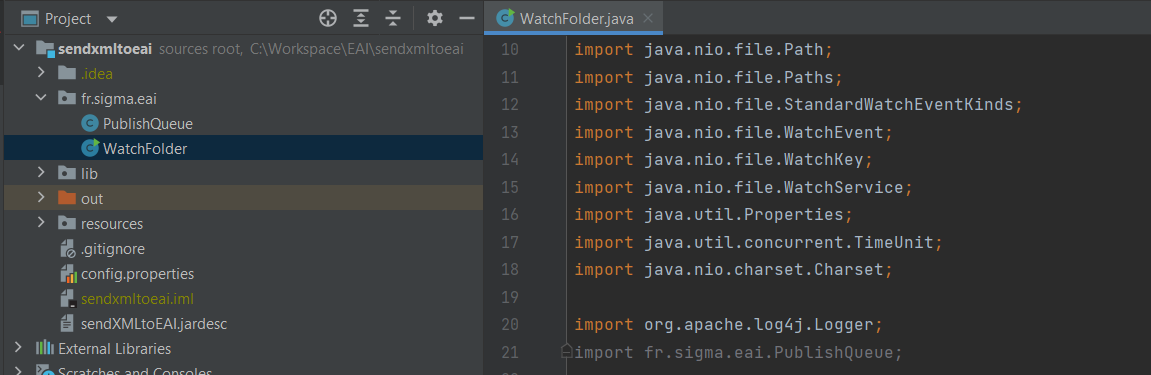This screenshot has height=375, width=1151.
Task: Expand External Libraries node
Action: (x=19, y=349)
